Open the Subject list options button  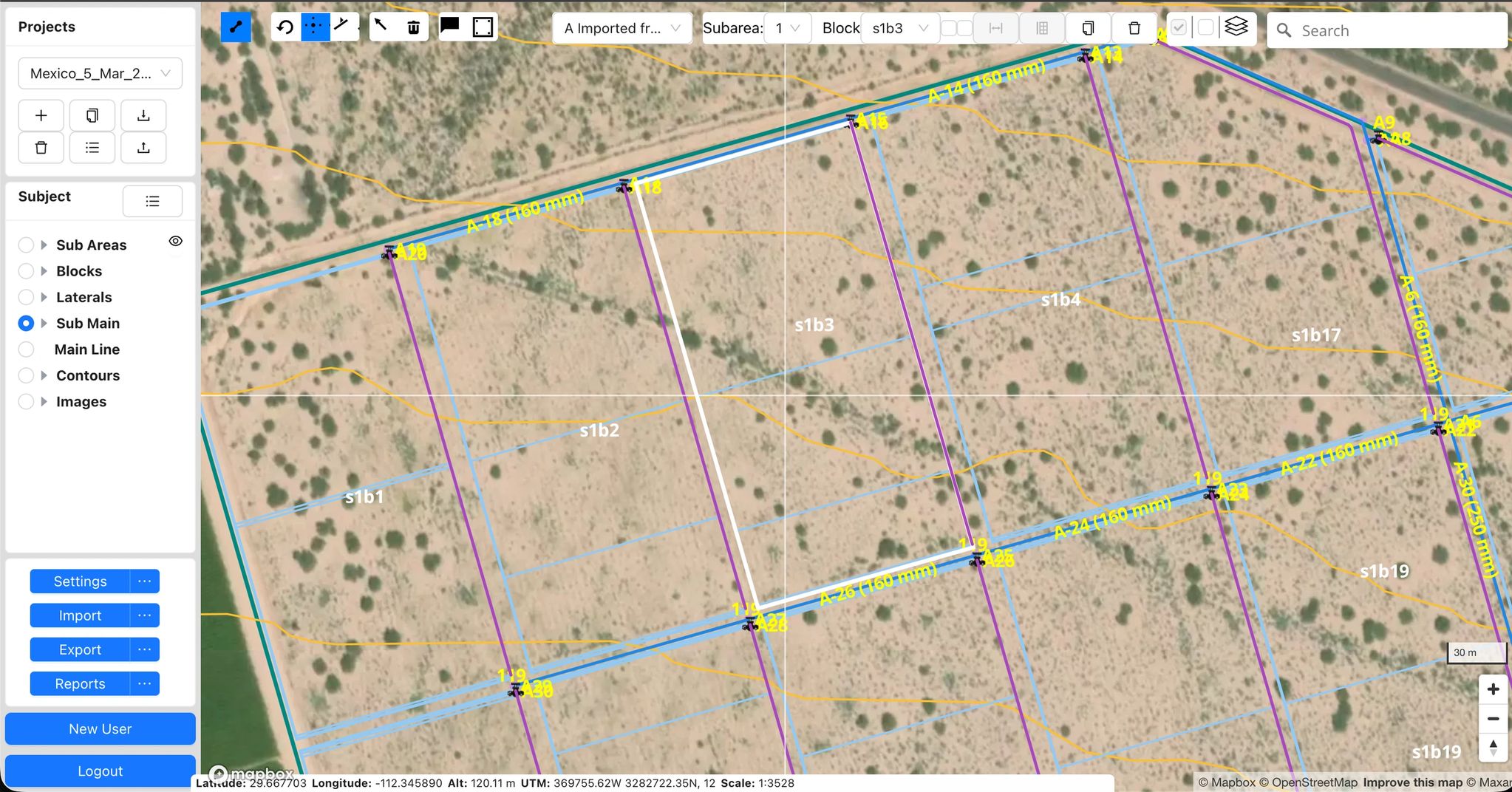[152, 201]
